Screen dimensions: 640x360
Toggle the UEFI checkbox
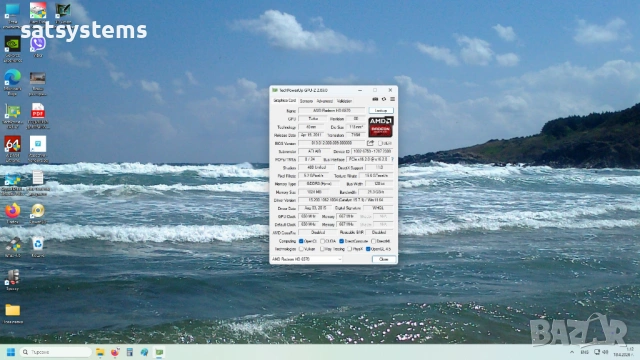[380, 143]
